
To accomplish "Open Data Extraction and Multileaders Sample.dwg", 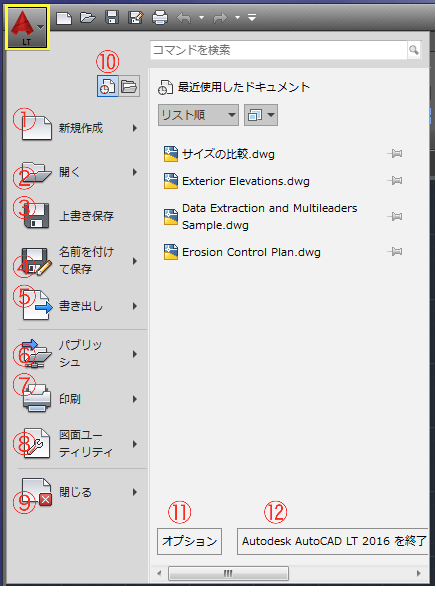I will coord(269,217).
